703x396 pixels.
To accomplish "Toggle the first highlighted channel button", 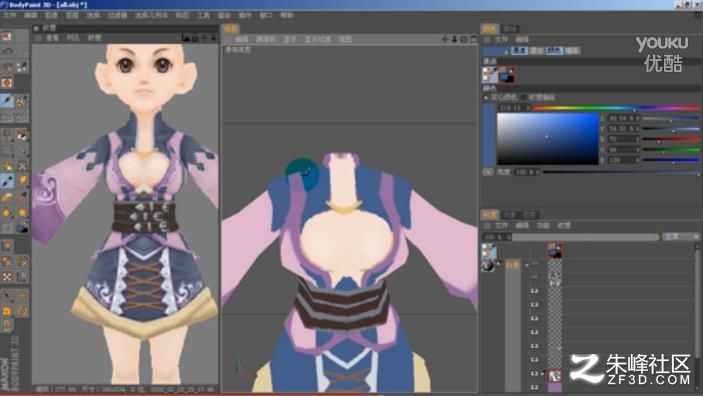I will coord(519,51).
